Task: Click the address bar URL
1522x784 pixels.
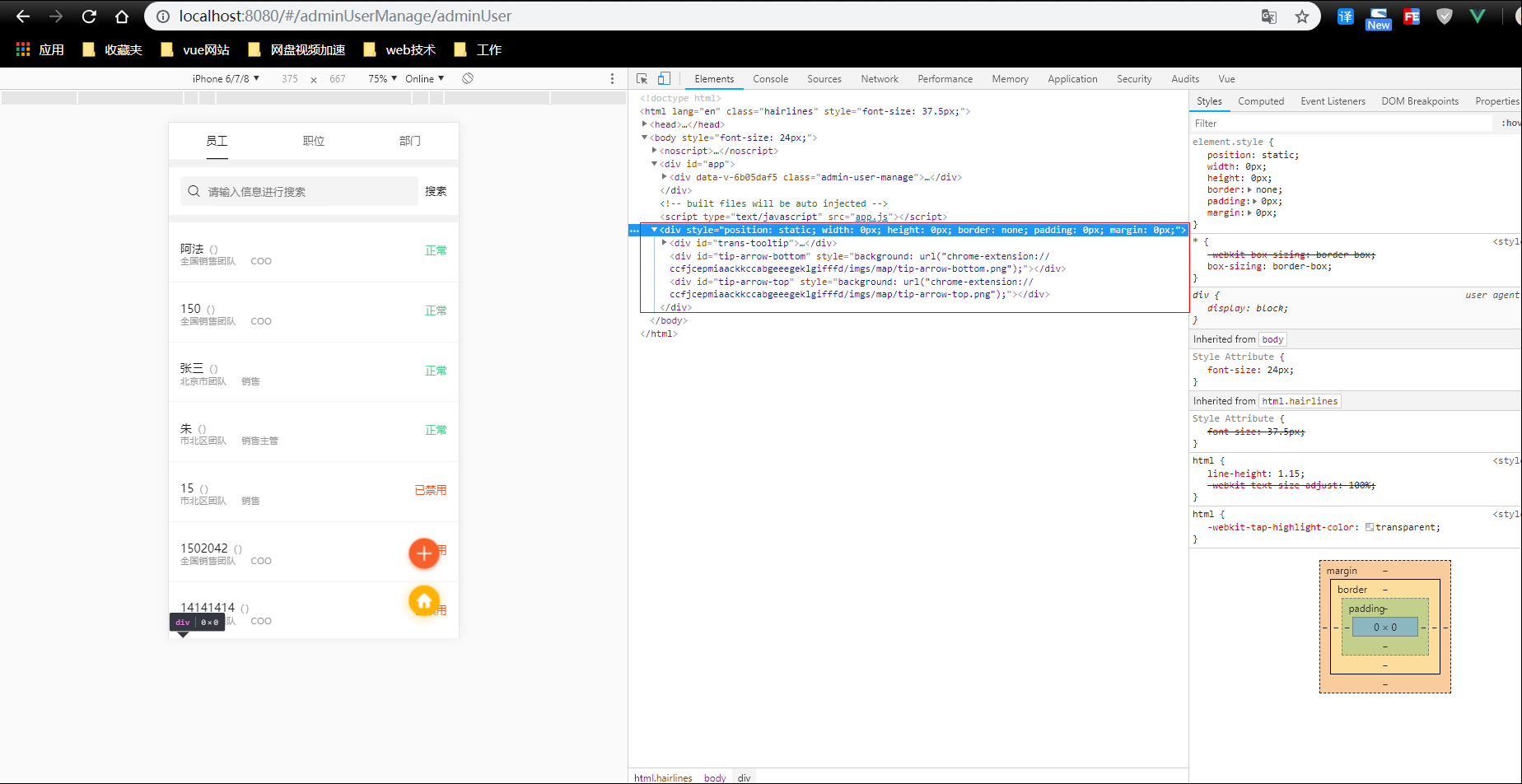Action: click(x=345, y=16)
